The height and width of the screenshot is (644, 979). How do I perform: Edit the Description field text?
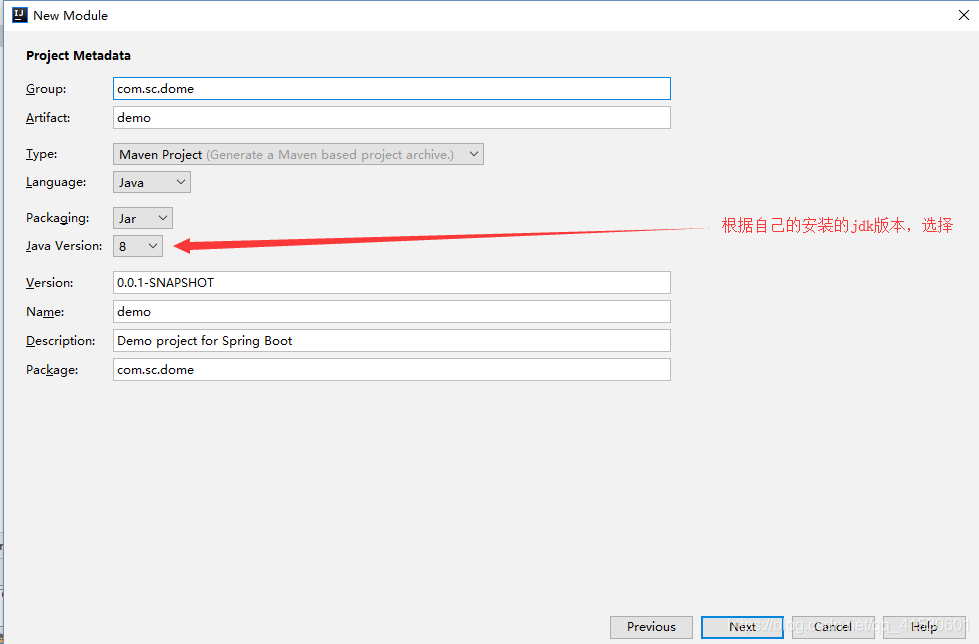(391, 340)
